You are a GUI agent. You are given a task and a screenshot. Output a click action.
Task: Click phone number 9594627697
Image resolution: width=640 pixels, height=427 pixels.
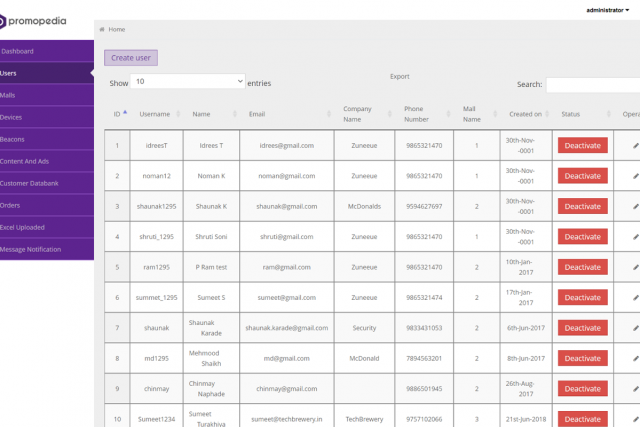(x=424, y=206)
